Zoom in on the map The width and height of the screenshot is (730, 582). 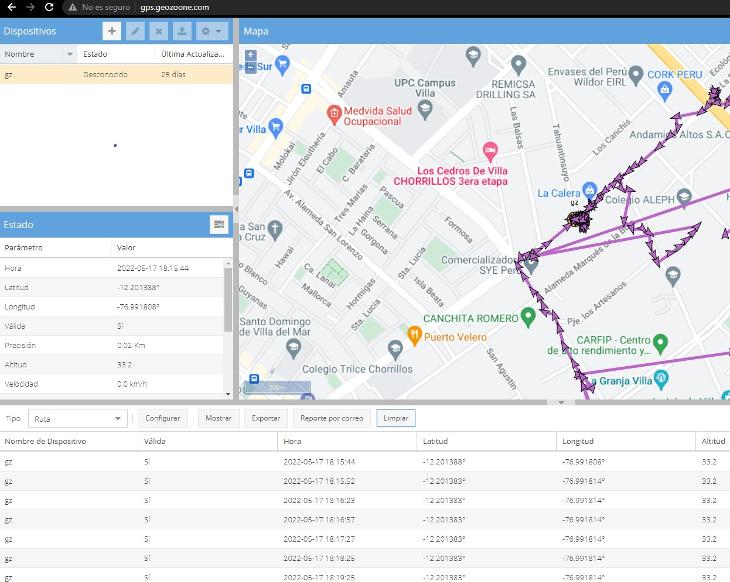click(250, 55)
